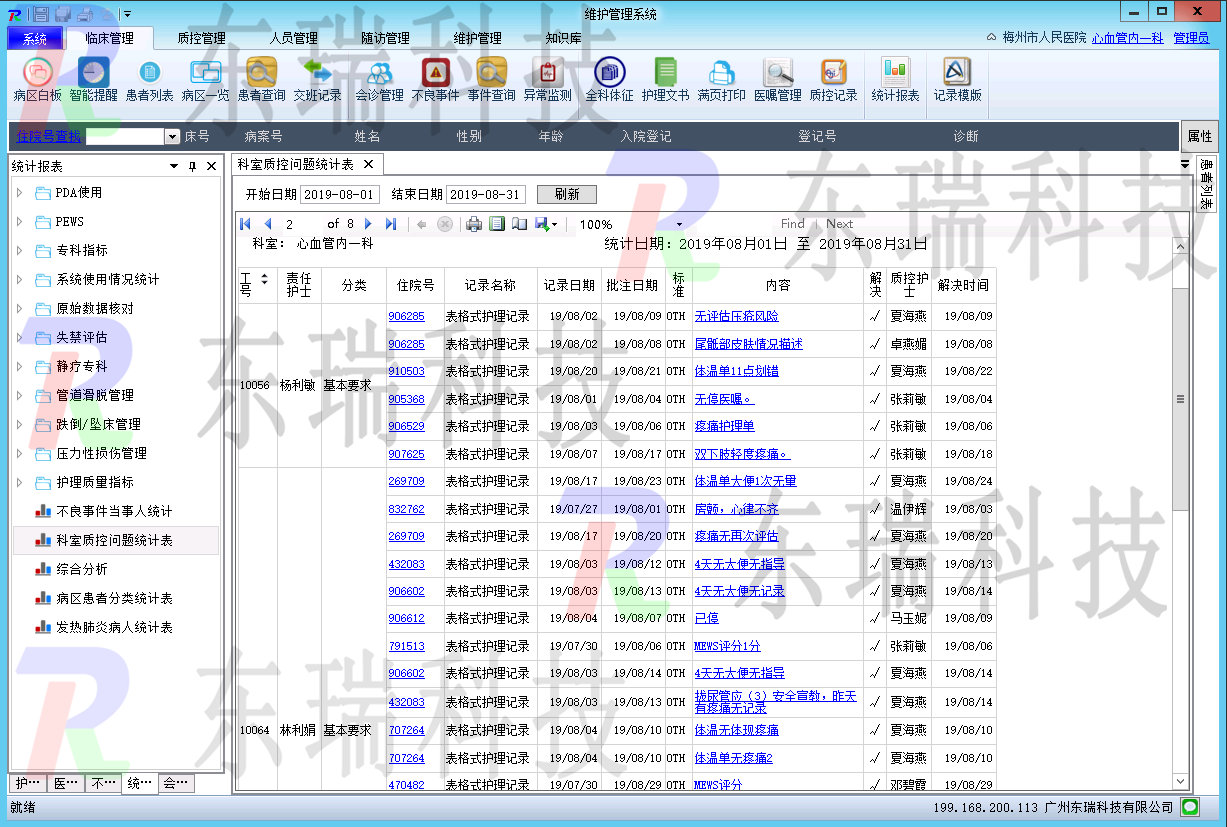
Task: Open the 100% zoom dropdown
Action: (x=680, y=225)
